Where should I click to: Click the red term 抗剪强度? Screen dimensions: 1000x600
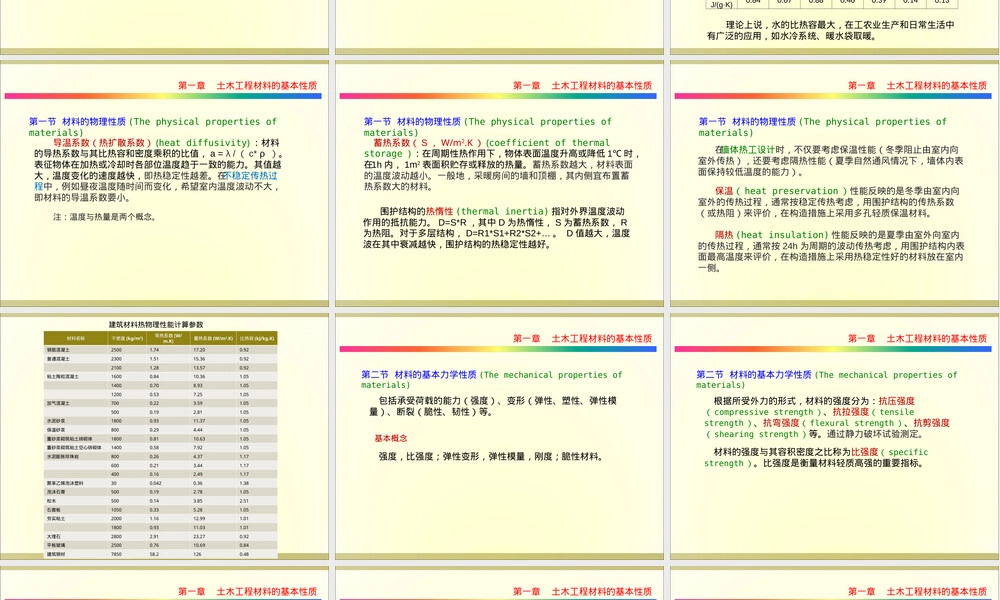[x=932, y=423]
